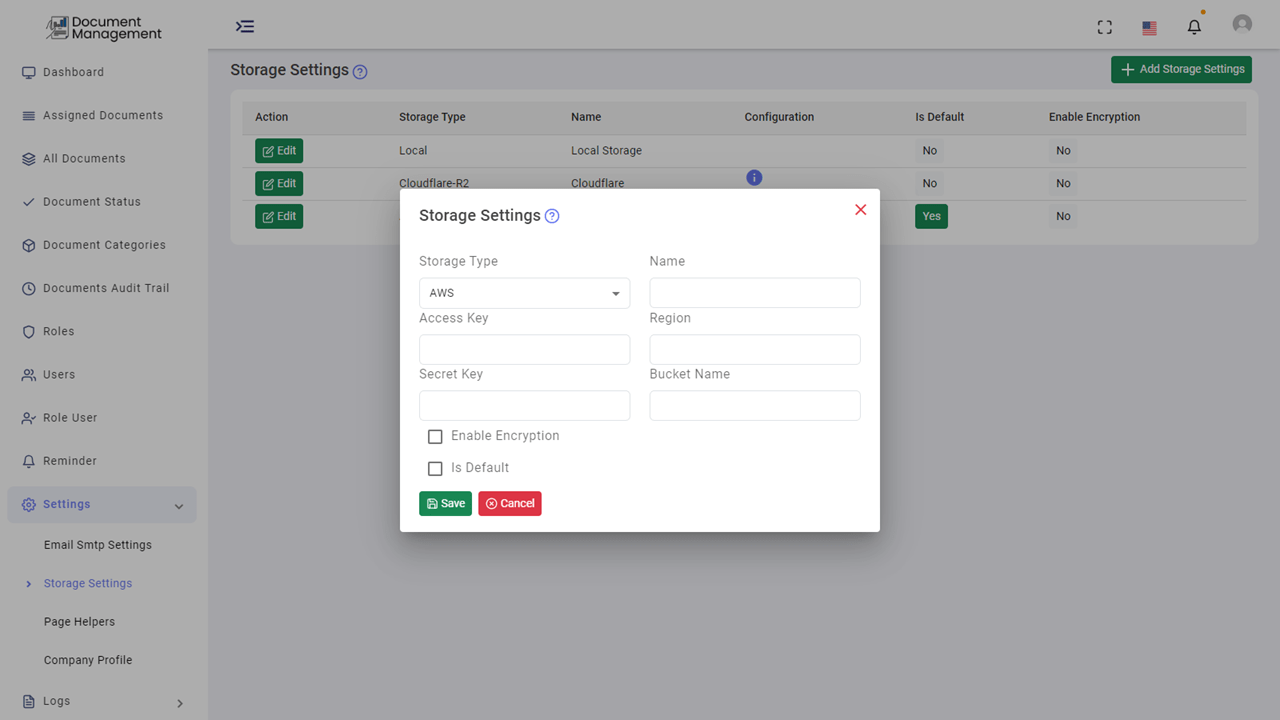Click Add Storage Settings button
Image resolution: width=1280 pixels, height=720 pixels.
(1181, 69)
